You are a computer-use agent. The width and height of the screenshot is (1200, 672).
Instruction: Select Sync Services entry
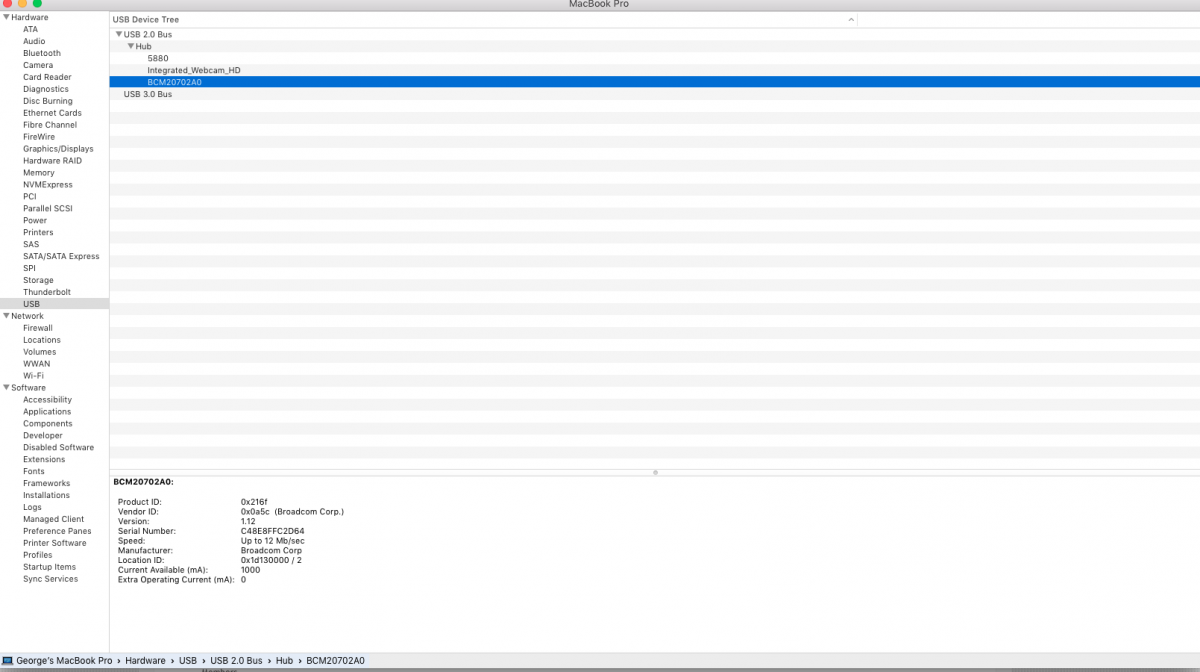pos(50,579)
